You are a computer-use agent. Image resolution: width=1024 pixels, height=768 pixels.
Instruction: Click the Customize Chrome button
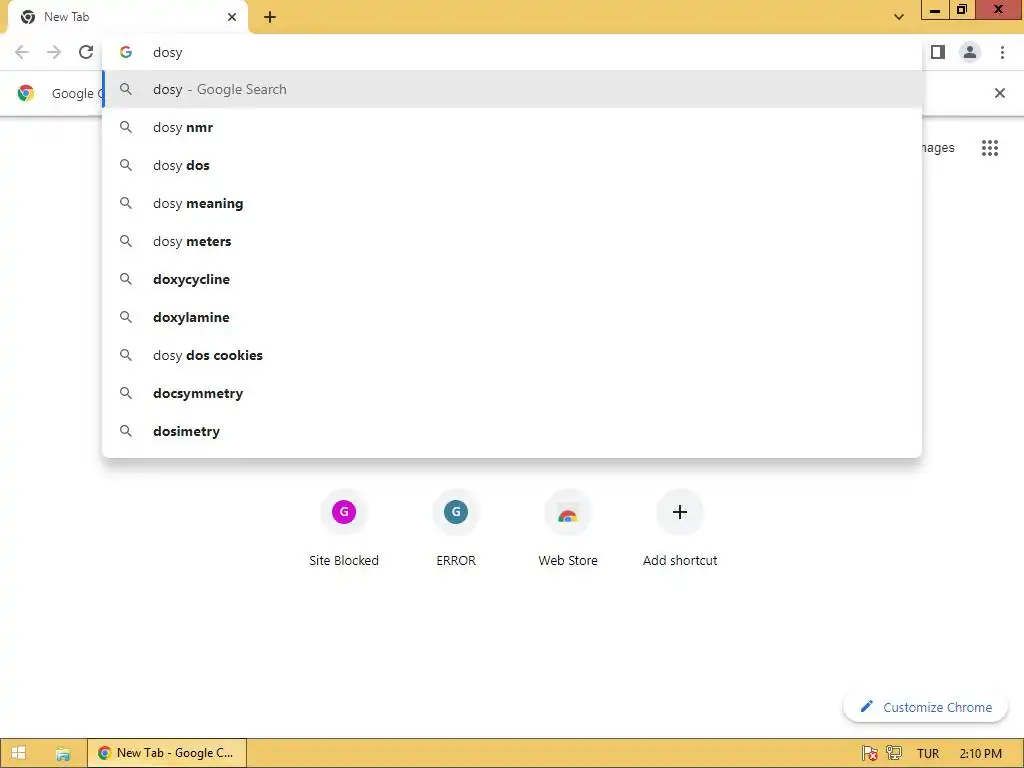(x=925, y=707)
